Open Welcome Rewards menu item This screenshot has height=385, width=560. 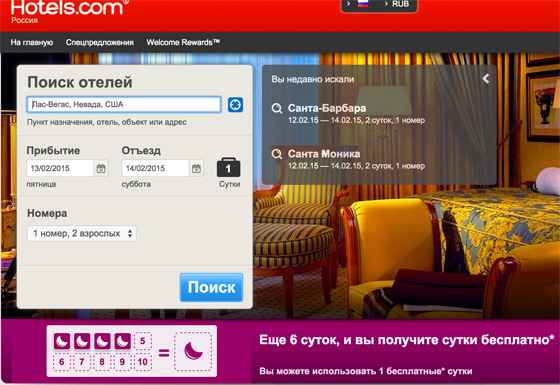click(183, 42)
